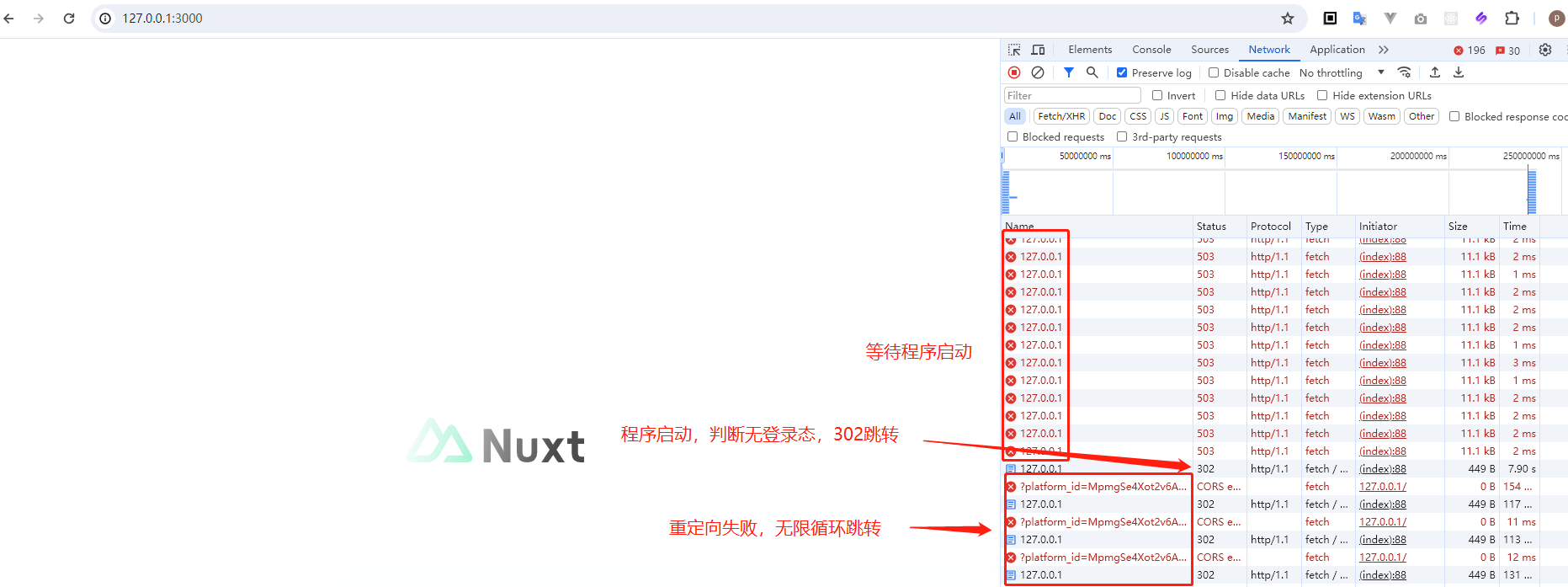Switch to the Application tab

point(1337,50)
